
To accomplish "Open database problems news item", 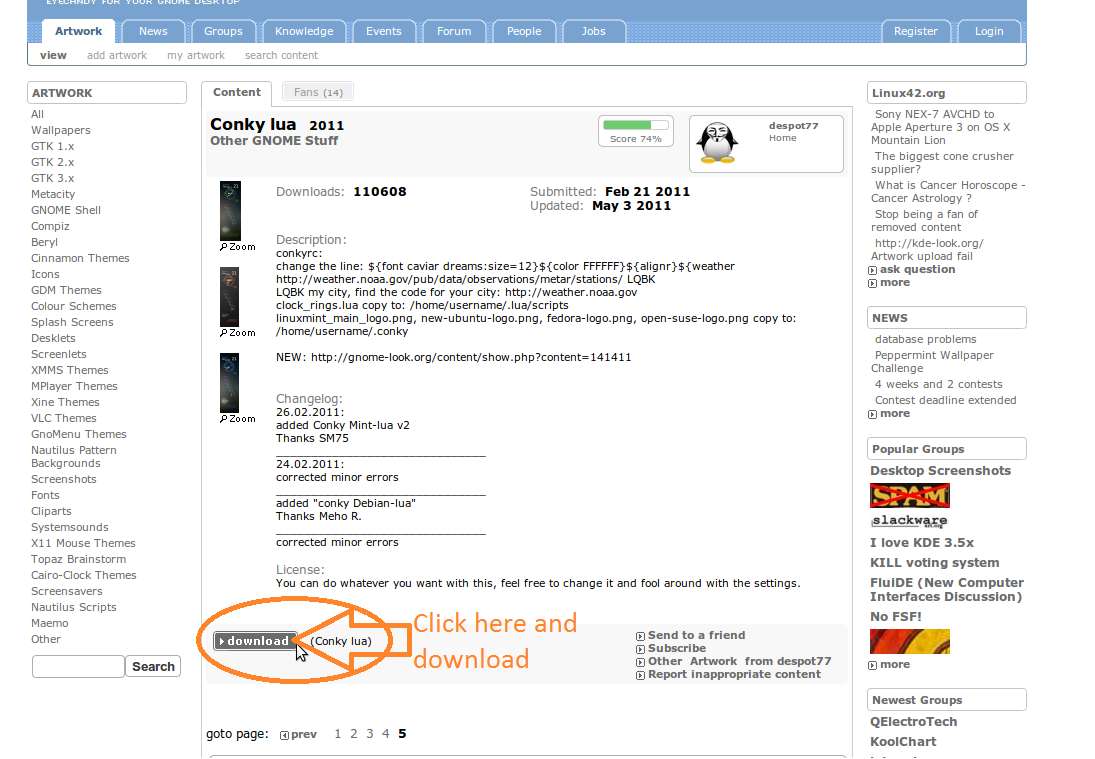I will [x=925, y=339].
